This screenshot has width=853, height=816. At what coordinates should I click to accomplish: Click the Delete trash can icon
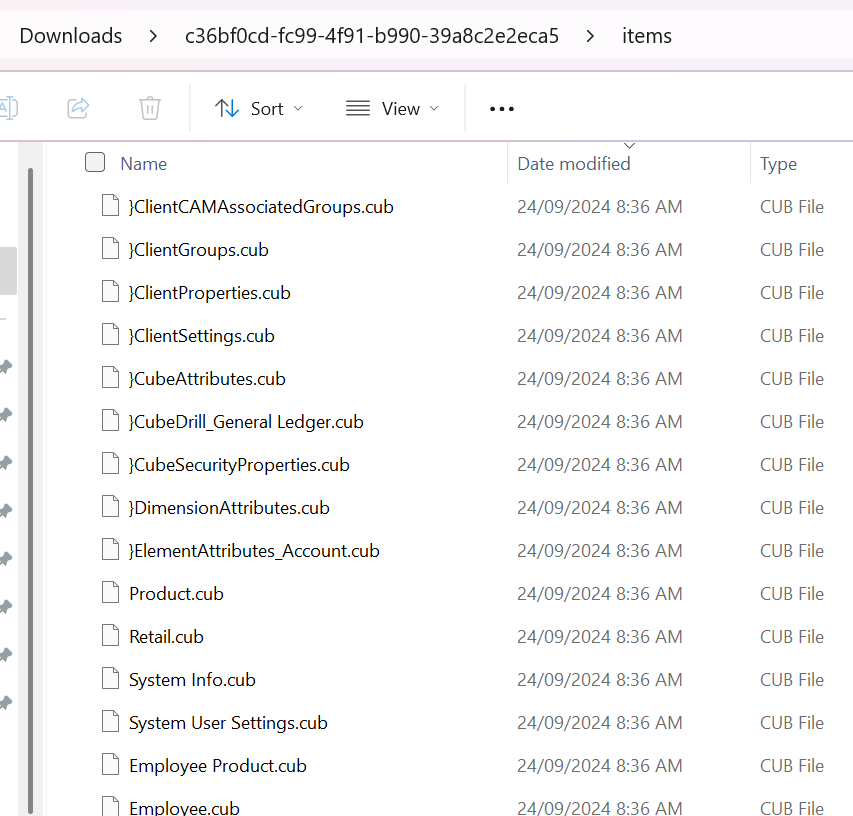click(x=150, y=108)
